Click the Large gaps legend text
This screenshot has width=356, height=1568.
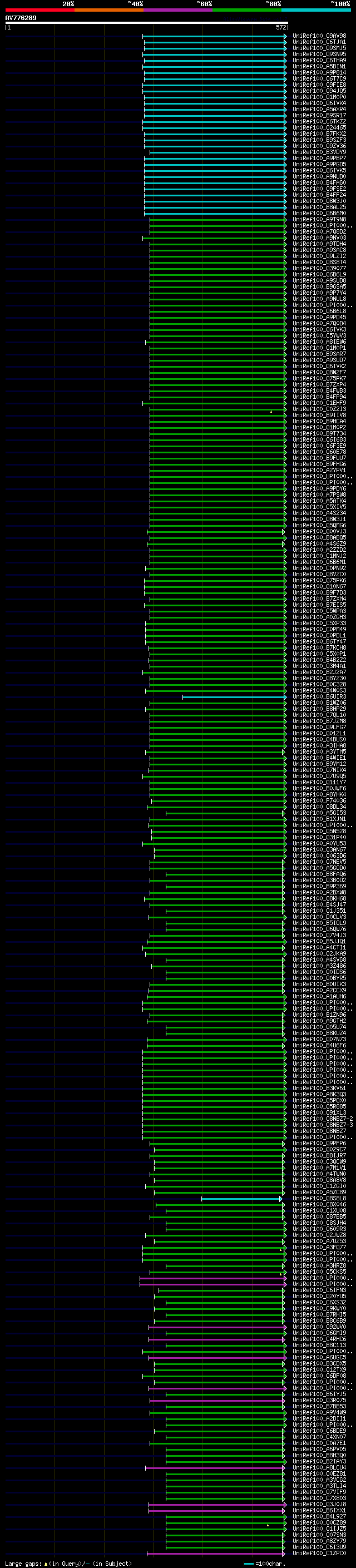[68, 1564]
